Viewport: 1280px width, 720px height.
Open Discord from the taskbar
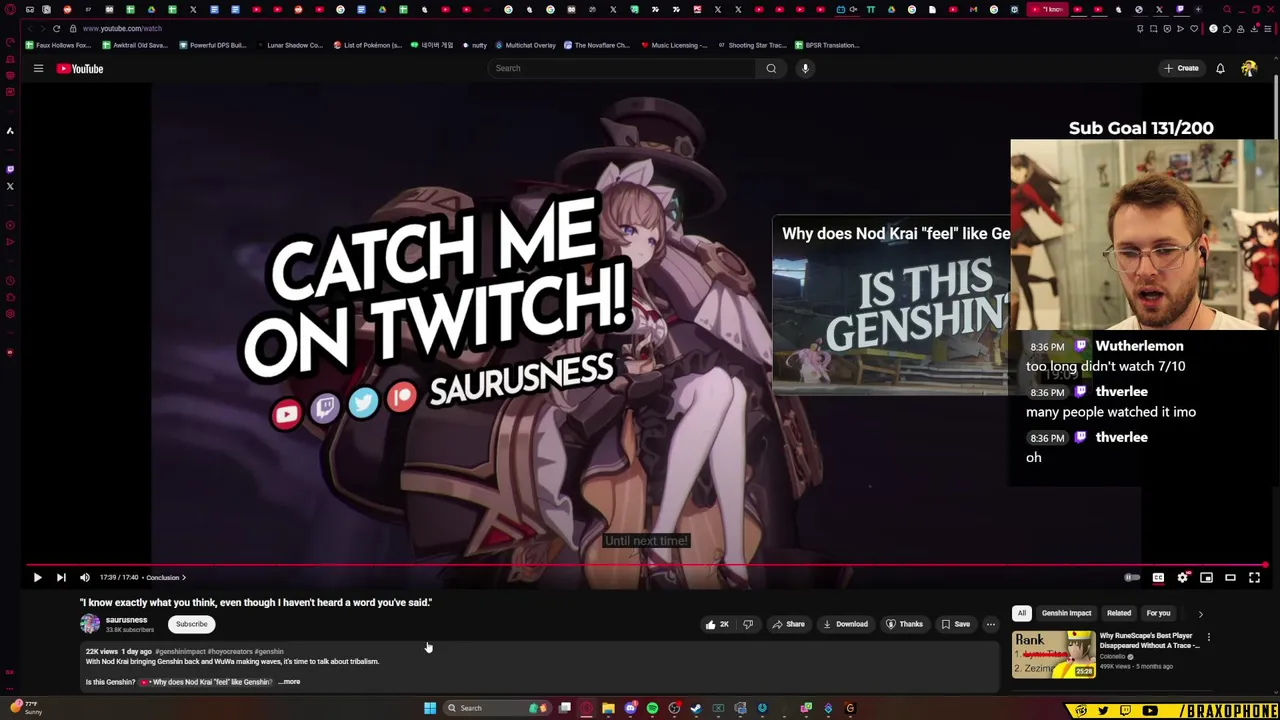[x=630, y=708]
